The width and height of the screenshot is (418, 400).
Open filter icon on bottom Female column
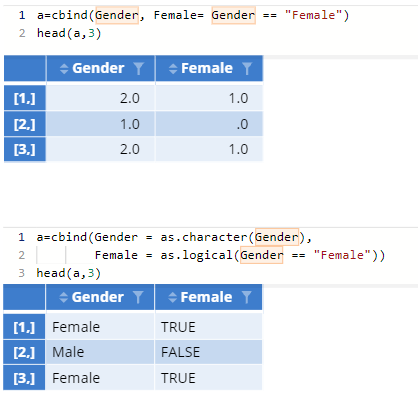click(x=247, y=297)
